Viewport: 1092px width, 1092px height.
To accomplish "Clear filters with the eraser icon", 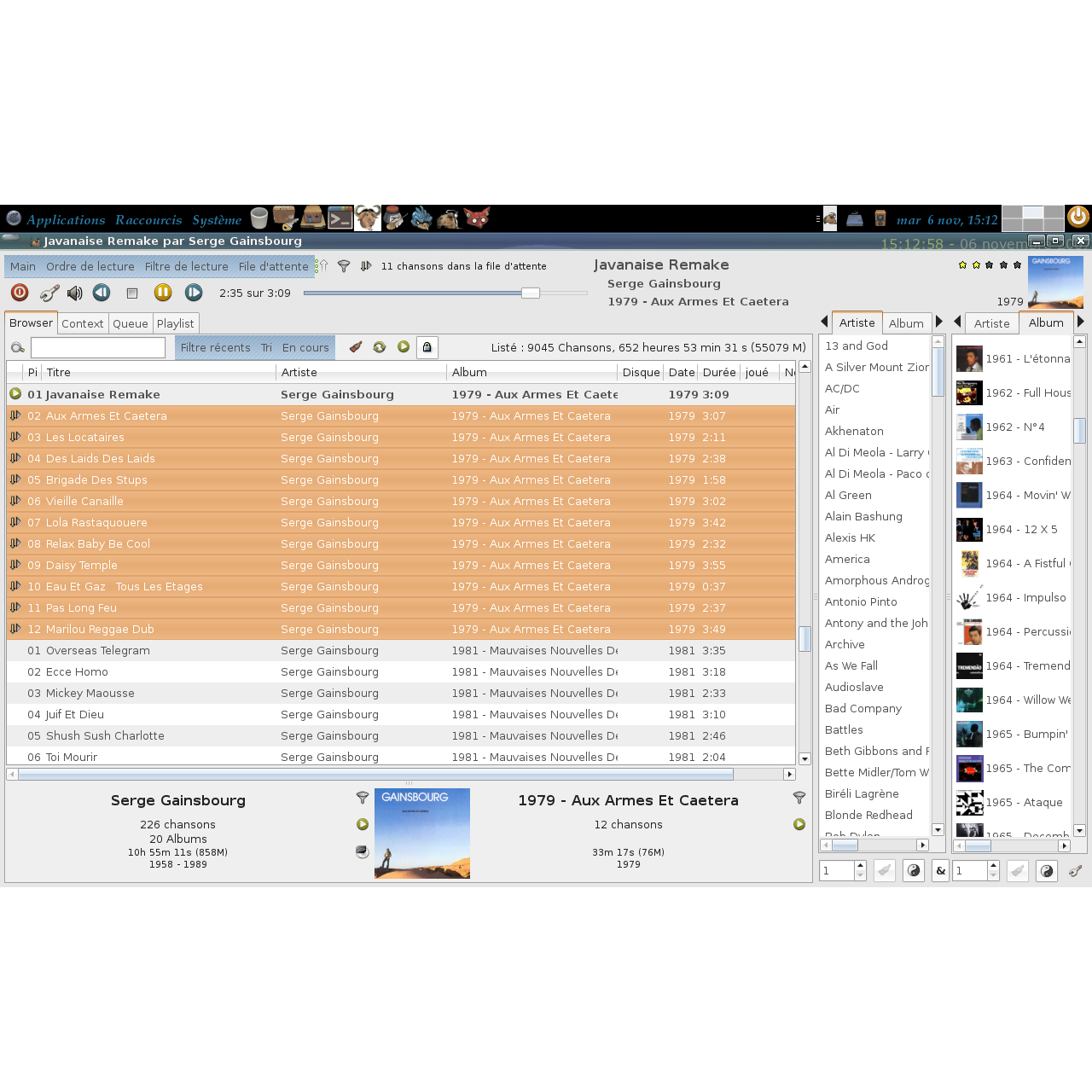I will (x=356, y=347).
